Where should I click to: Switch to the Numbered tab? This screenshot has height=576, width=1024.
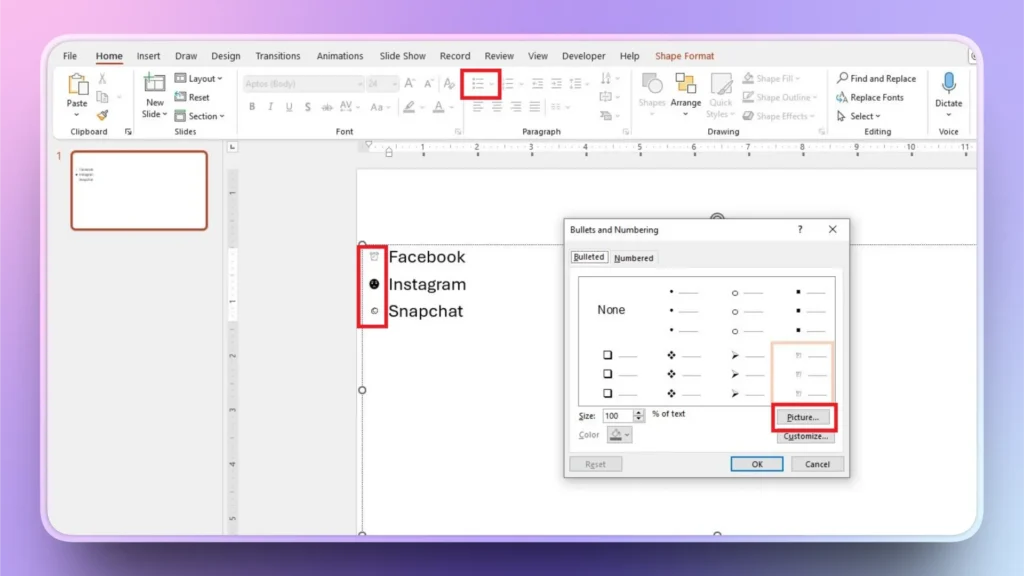coord(634,257)
